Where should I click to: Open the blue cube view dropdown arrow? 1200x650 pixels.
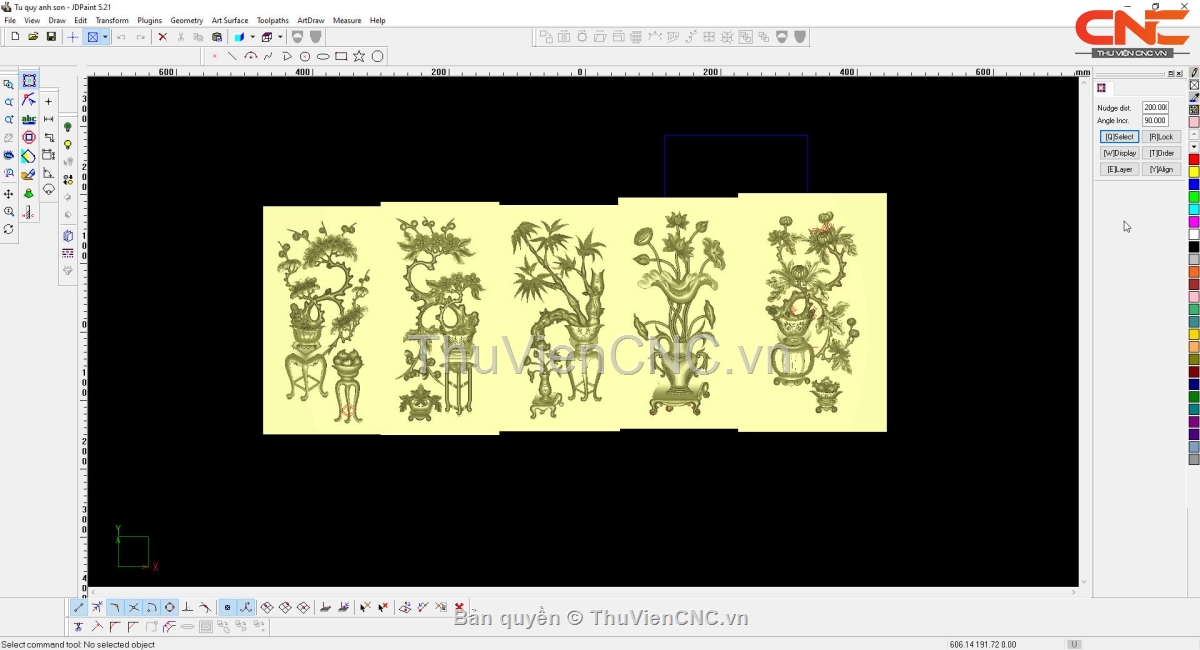click(x=252, y=37)
